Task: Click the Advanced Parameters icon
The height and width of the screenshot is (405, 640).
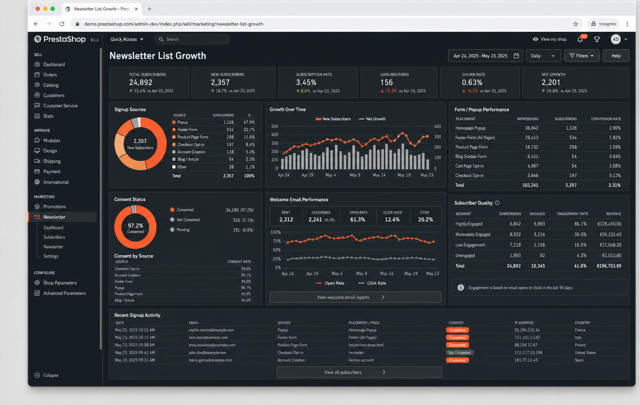Action: coord(37,293)
